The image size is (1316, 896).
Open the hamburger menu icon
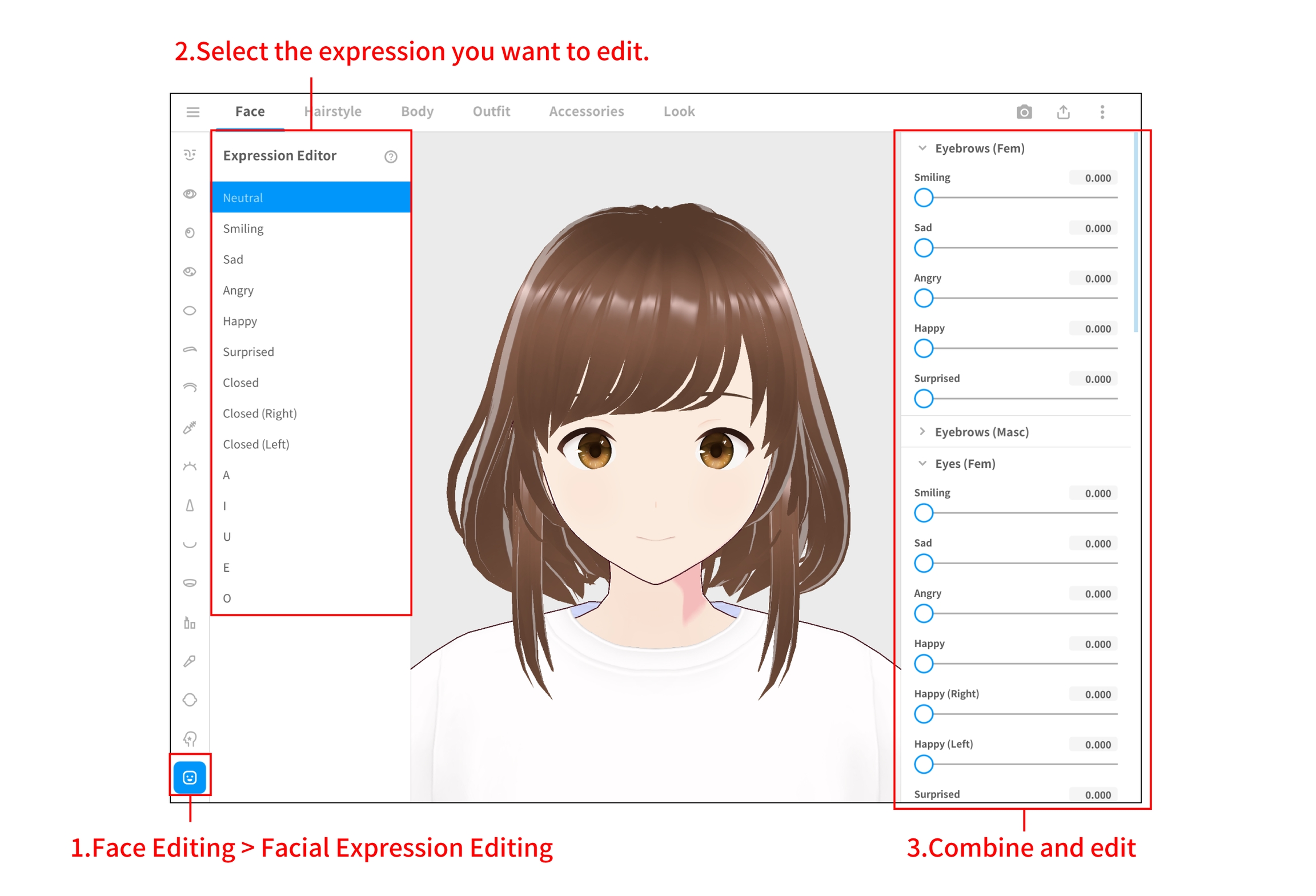192,111
